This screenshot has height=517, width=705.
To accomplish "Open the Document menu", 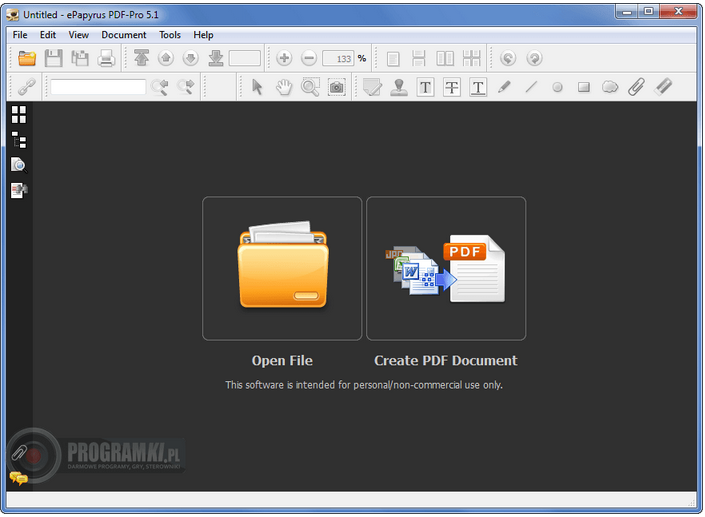I will click(x=124, y=35).
